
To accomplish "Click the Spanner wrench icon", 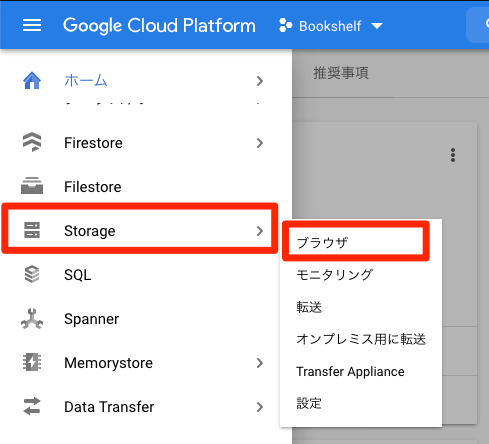I will point(32,319).
